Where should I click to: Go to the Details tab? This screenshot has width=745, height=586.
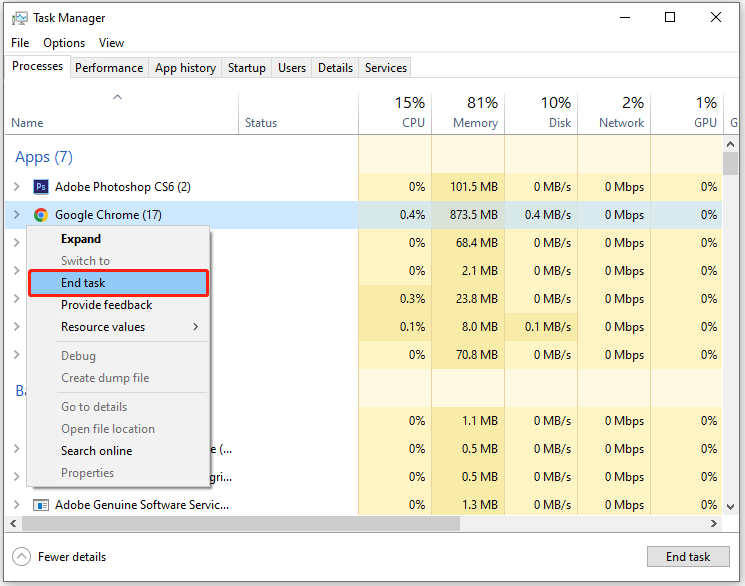click(335, 68)
